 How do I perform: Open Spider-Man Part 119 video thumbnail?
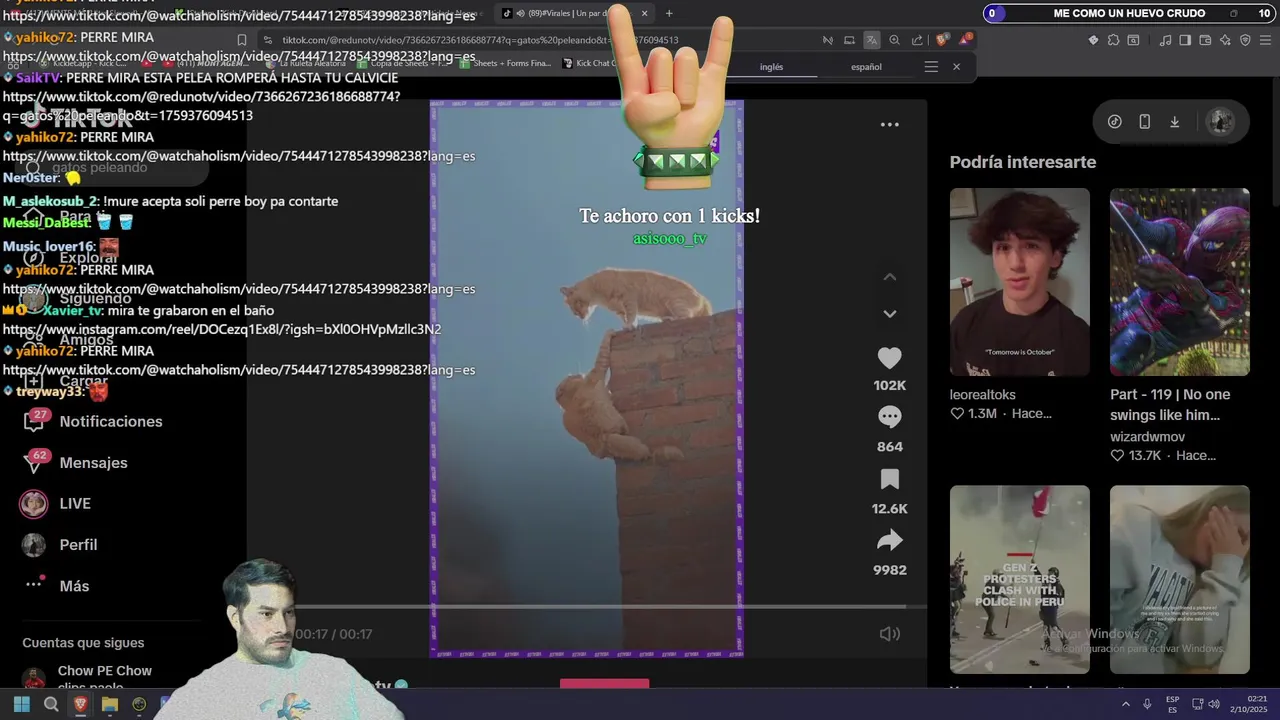click(x=1179, y=282)
